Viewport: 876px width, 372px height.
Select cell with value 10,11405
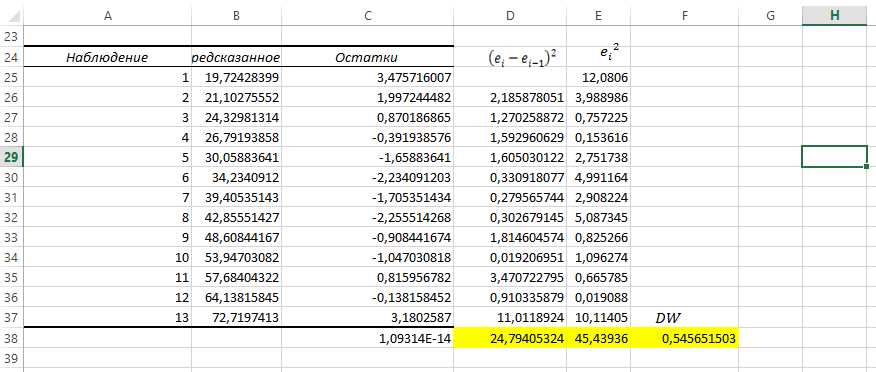(x=598, y=318)
